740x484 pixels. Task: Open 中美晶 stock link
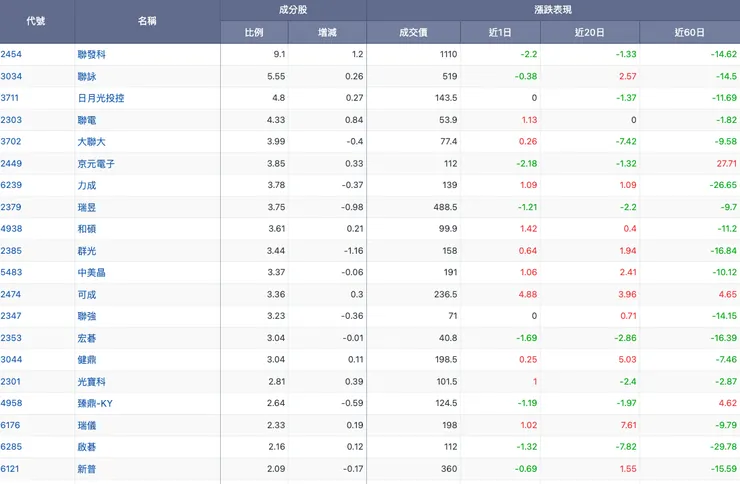point(92,273)
